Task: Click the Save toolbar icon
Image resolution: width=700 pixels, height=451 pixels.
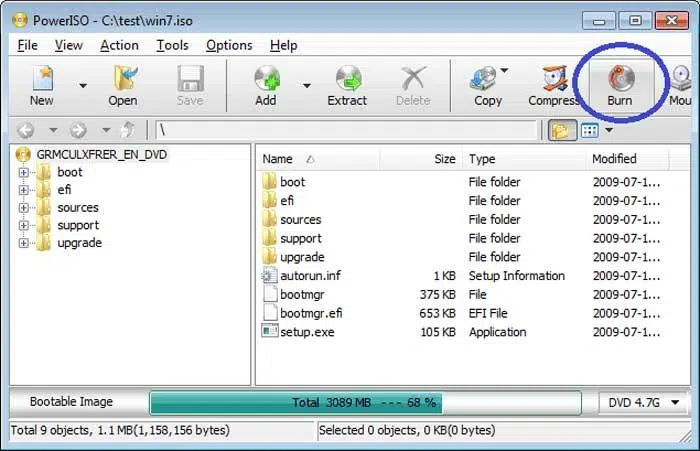Action: pos(190,86)
